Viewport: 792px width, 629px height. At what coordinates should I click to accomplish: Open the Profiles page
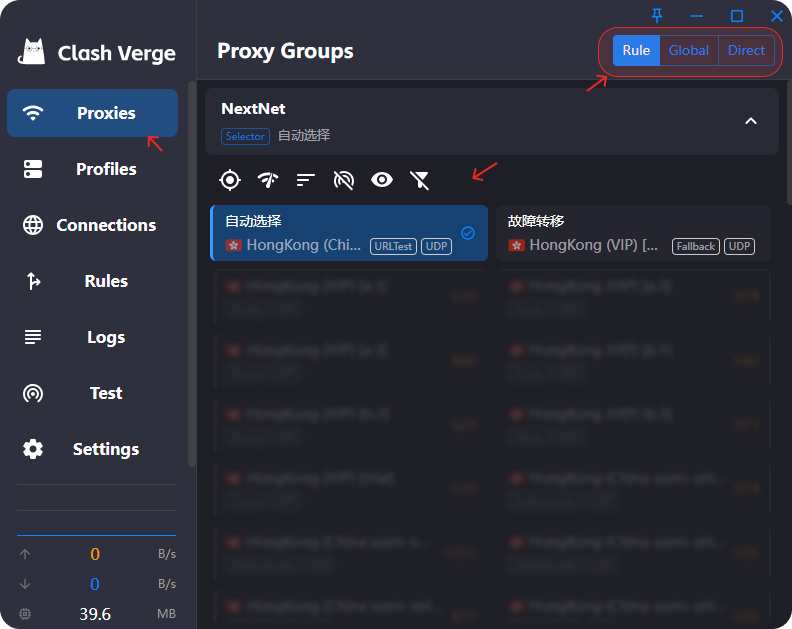[x=92, y=169]
